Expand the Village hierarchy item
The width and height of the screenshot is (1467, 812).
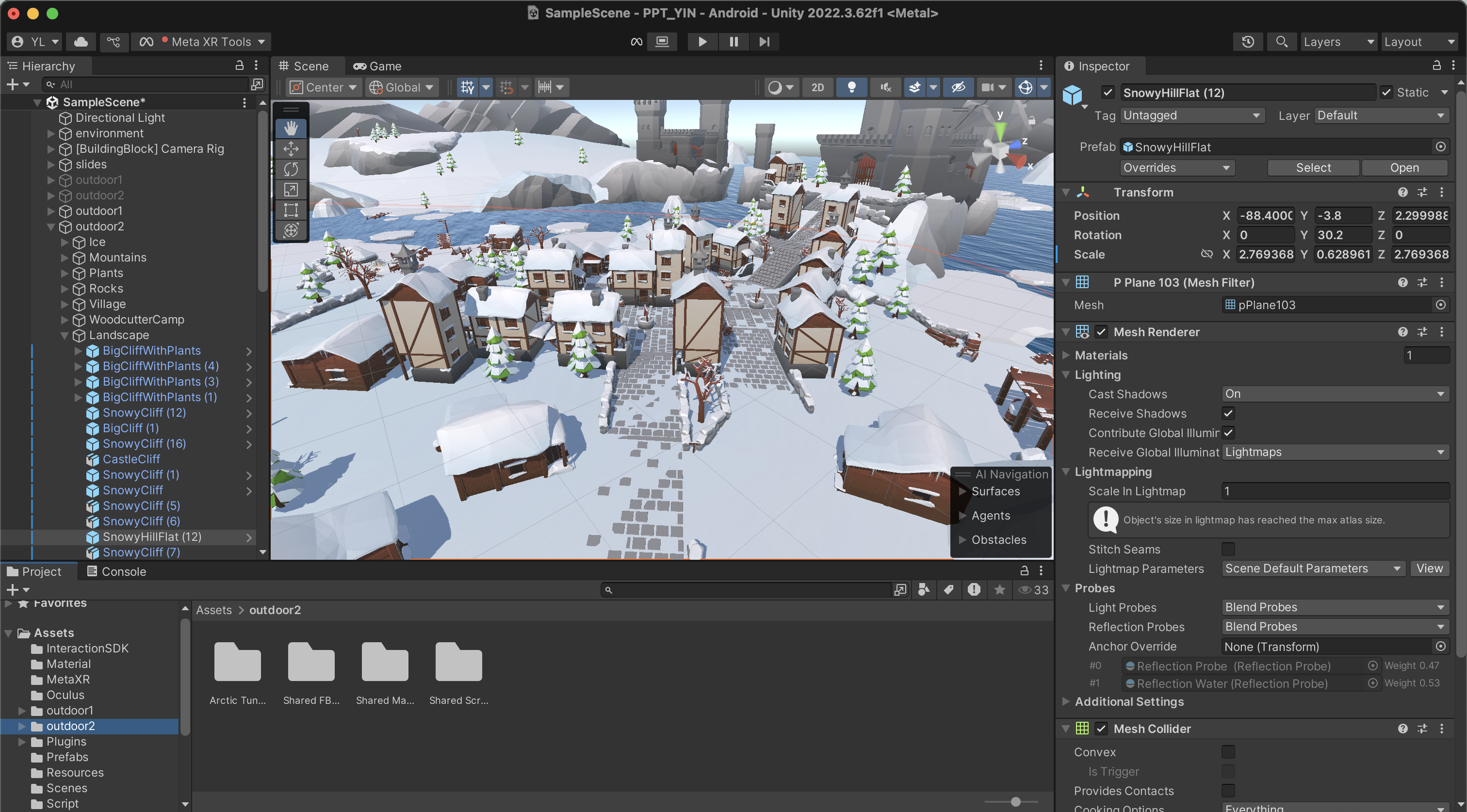65,304
